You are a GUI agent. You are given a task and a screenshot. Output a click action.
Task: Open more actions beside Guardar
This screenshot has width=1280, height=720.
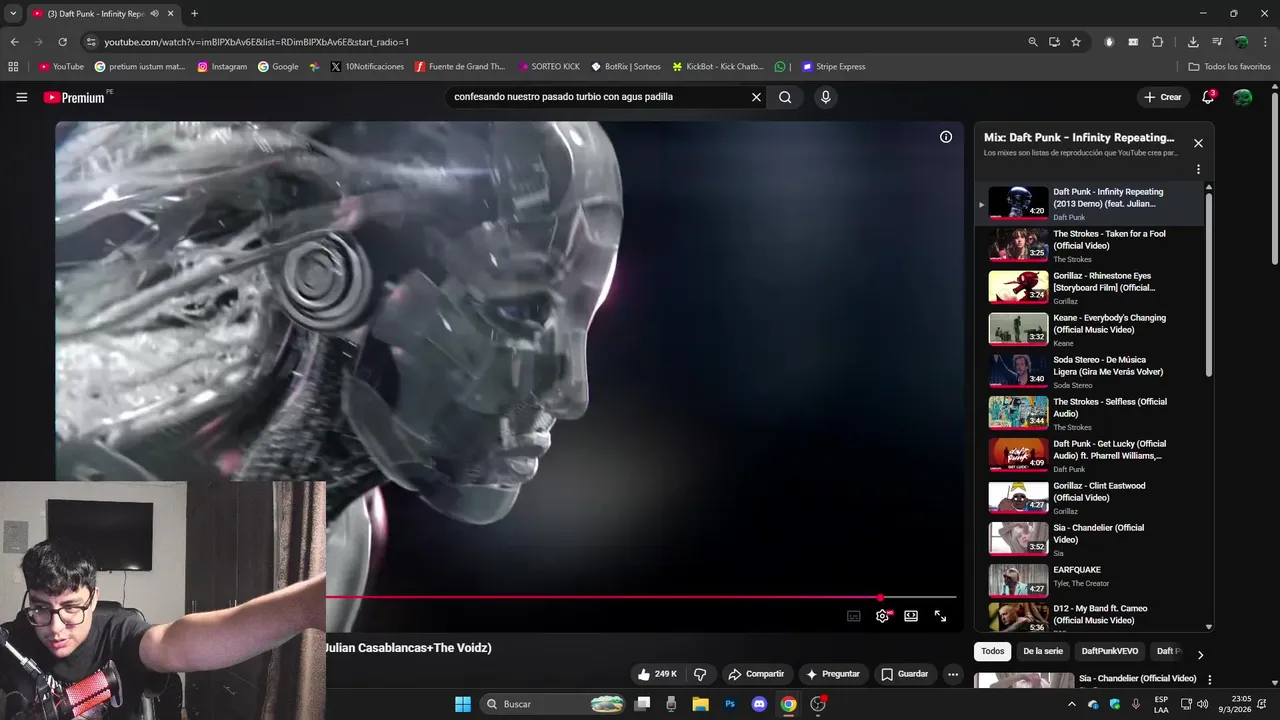pyautogui.click(x=953, y=674)
